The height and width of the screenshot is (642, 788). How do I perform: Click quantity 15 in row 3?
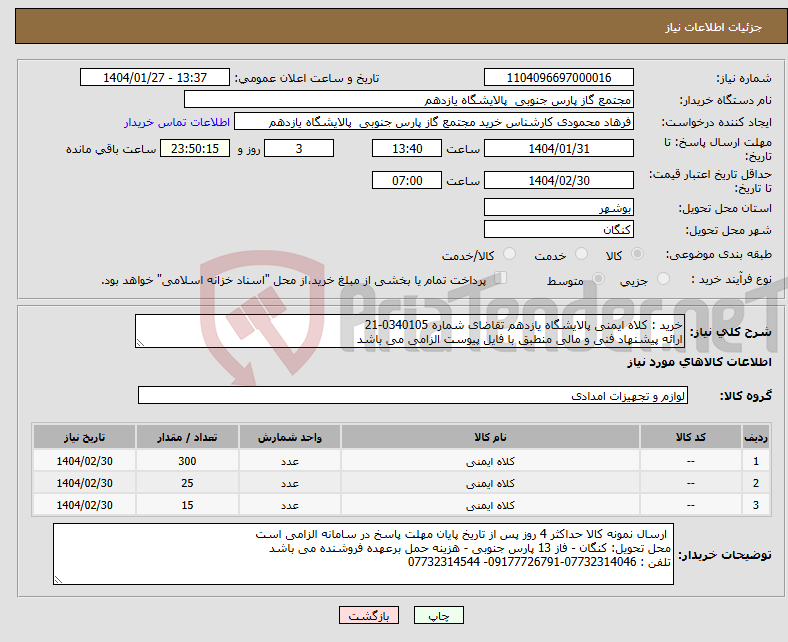(x=187, y=505)
